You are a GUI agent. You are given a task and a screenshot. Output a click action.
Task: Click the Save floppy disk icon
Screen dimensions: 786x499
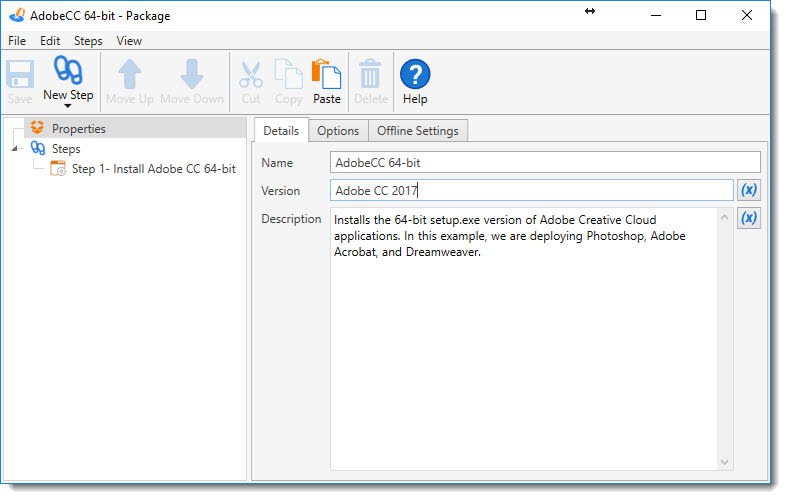pyautogui.click(x=20, y=74)
